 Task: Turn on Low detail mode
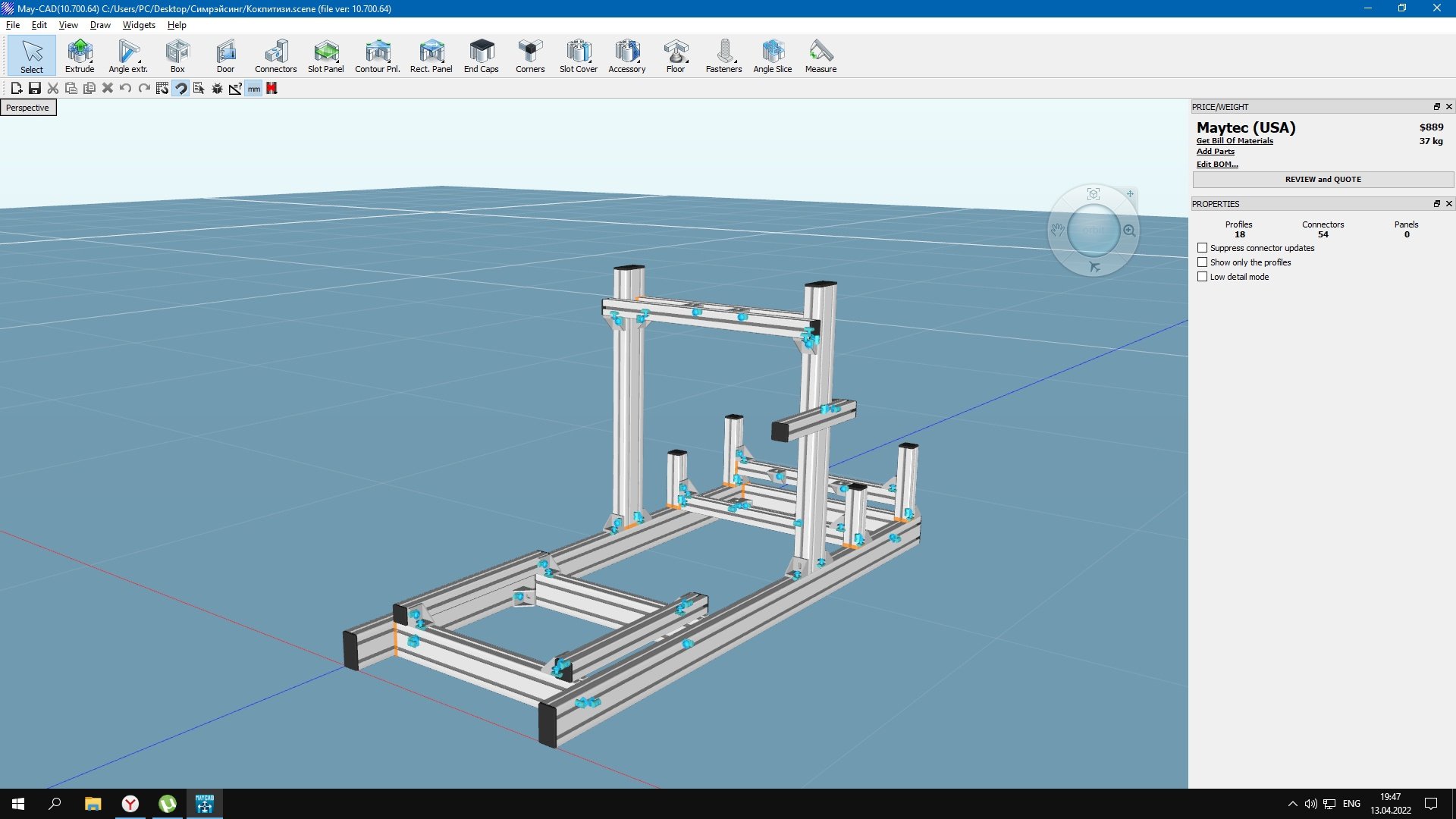point(1202,277)
